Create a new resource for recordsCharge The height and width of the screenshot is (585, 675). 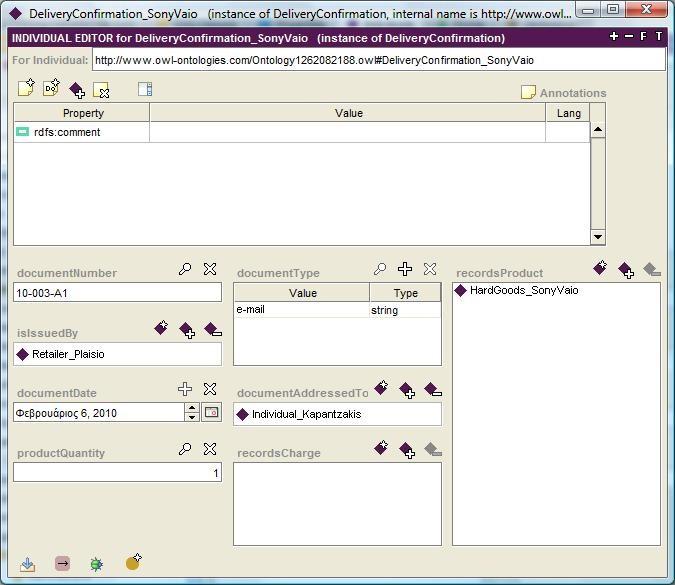[381, 448]
